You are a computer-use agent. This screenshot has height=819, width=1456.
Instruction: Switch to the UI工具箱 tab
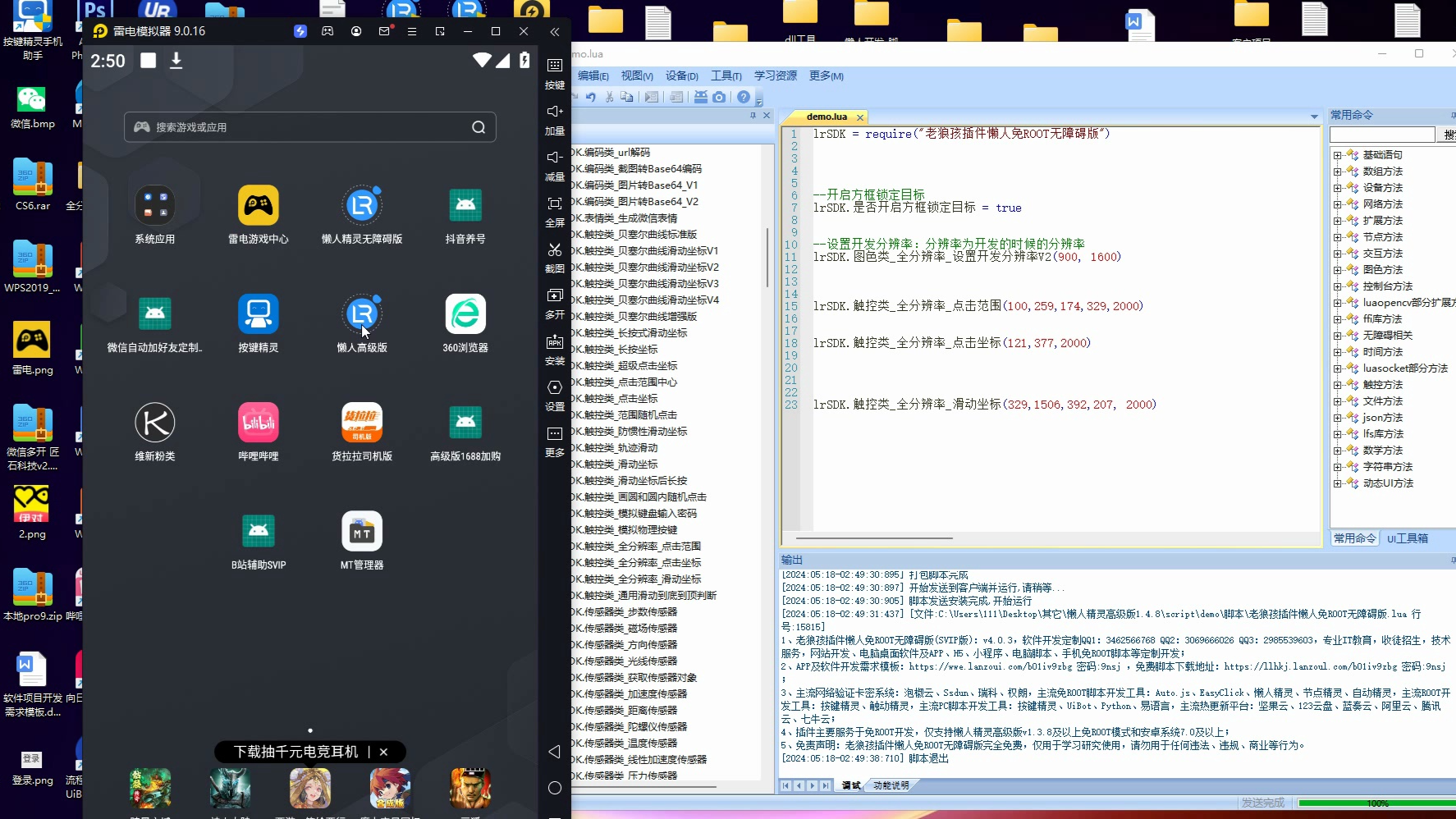click(1408, 538)
